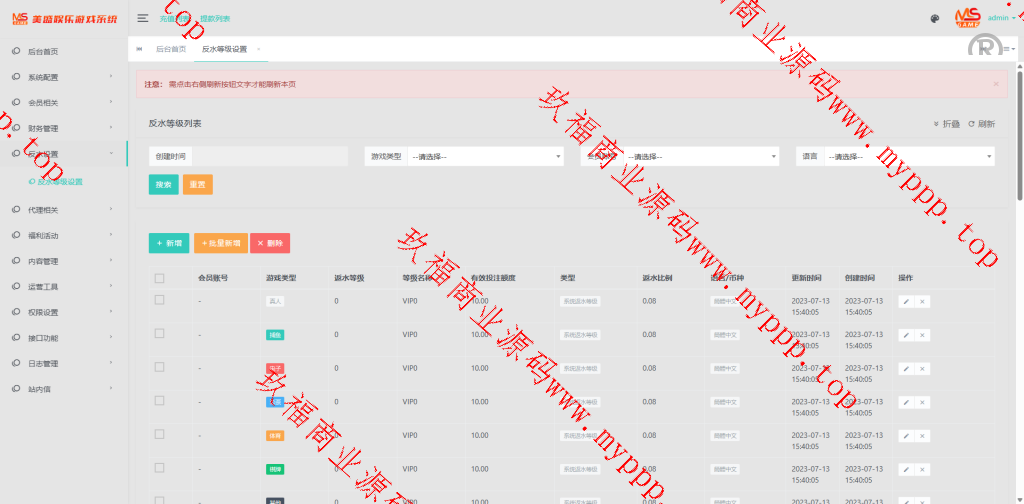1024x504 pixels.
Task: Click the green 搜索 search button
Action: pos(163,185)
